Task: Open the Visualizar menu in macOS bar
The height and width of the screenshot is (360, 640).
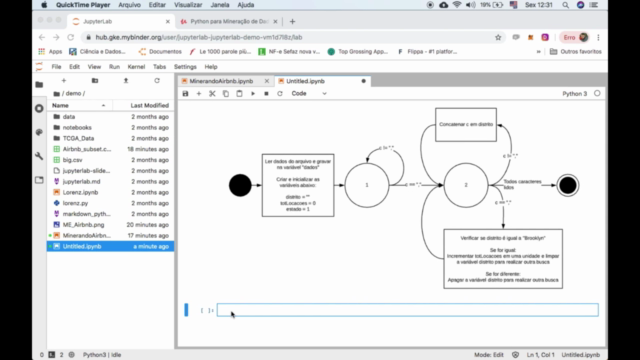Action: [188, 5]
